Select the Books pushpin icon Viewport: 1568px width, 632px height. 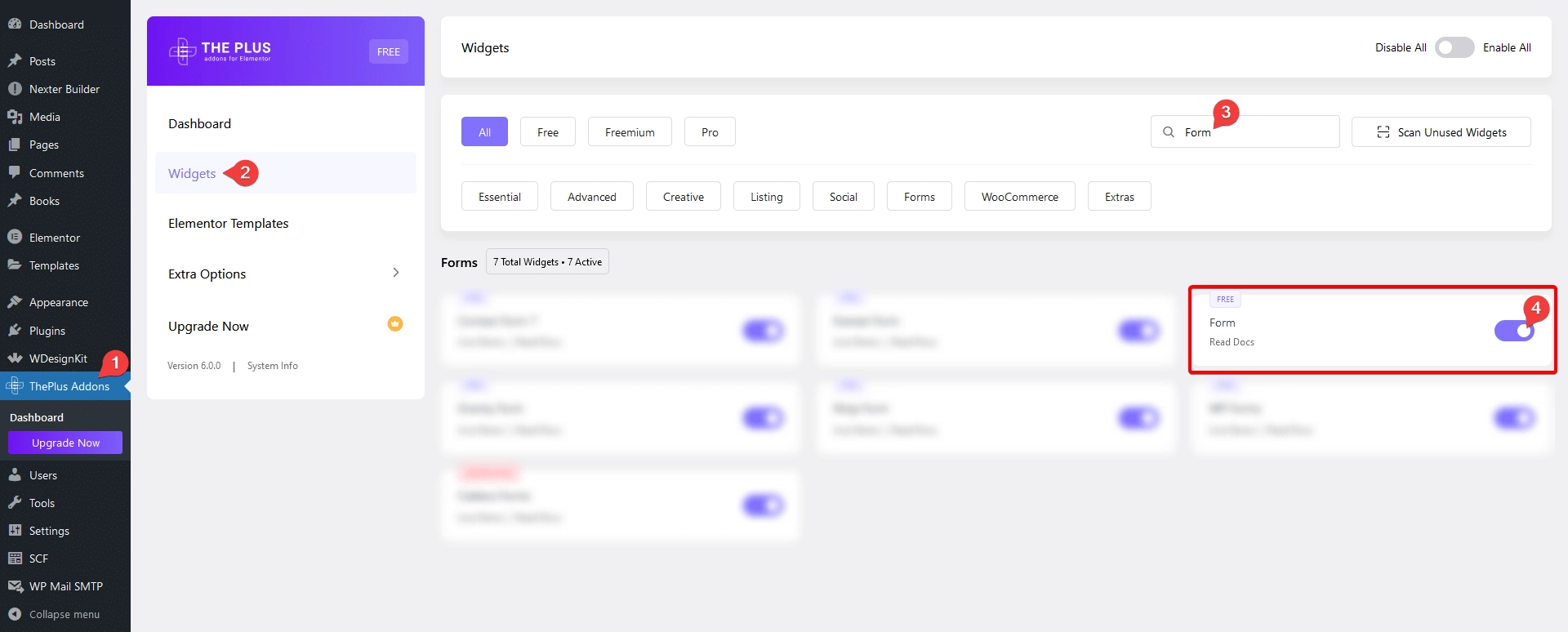click(x=15, y=201)
